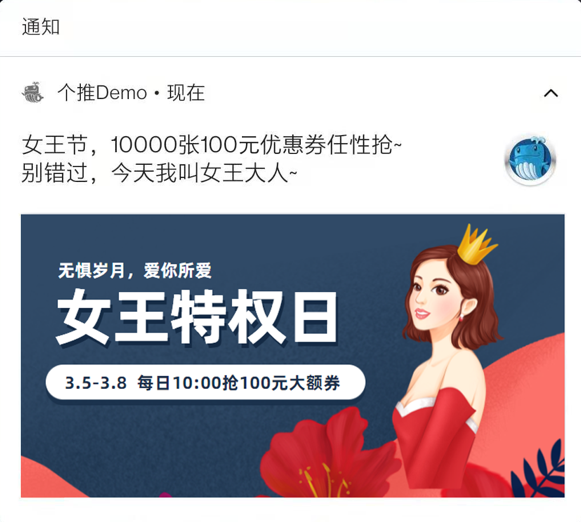Tap the yellow flower stamens

point(324,480)
